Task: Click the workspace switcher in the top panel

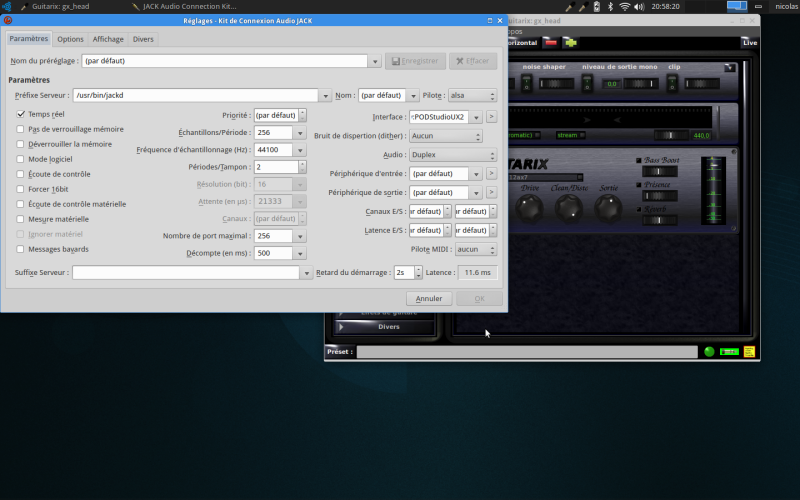Action: [x=737, y=6]
